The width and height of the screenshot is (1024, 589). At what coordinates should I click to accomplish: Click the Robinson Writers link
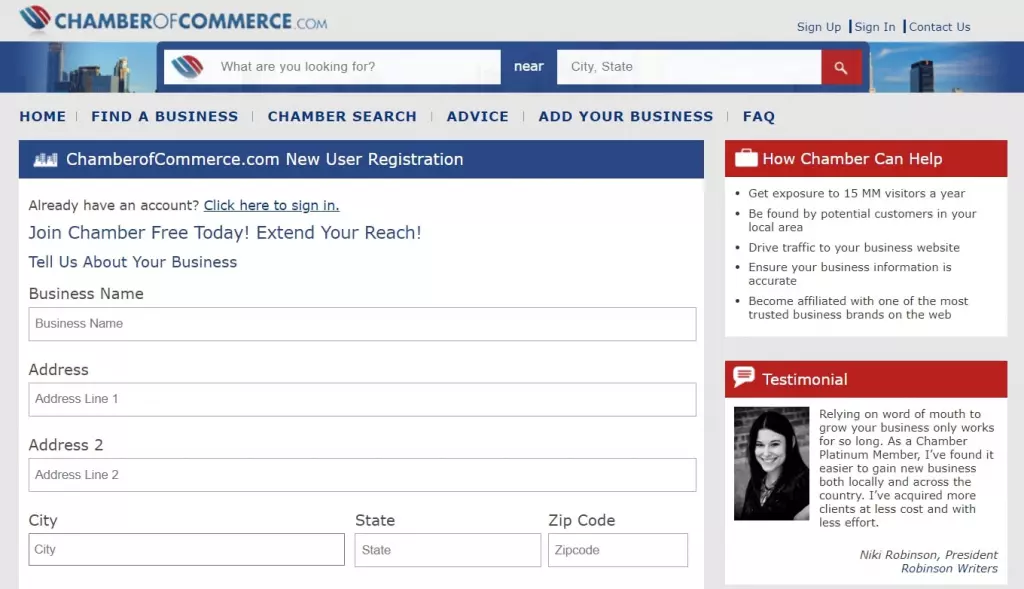click(x=950, y=568)
